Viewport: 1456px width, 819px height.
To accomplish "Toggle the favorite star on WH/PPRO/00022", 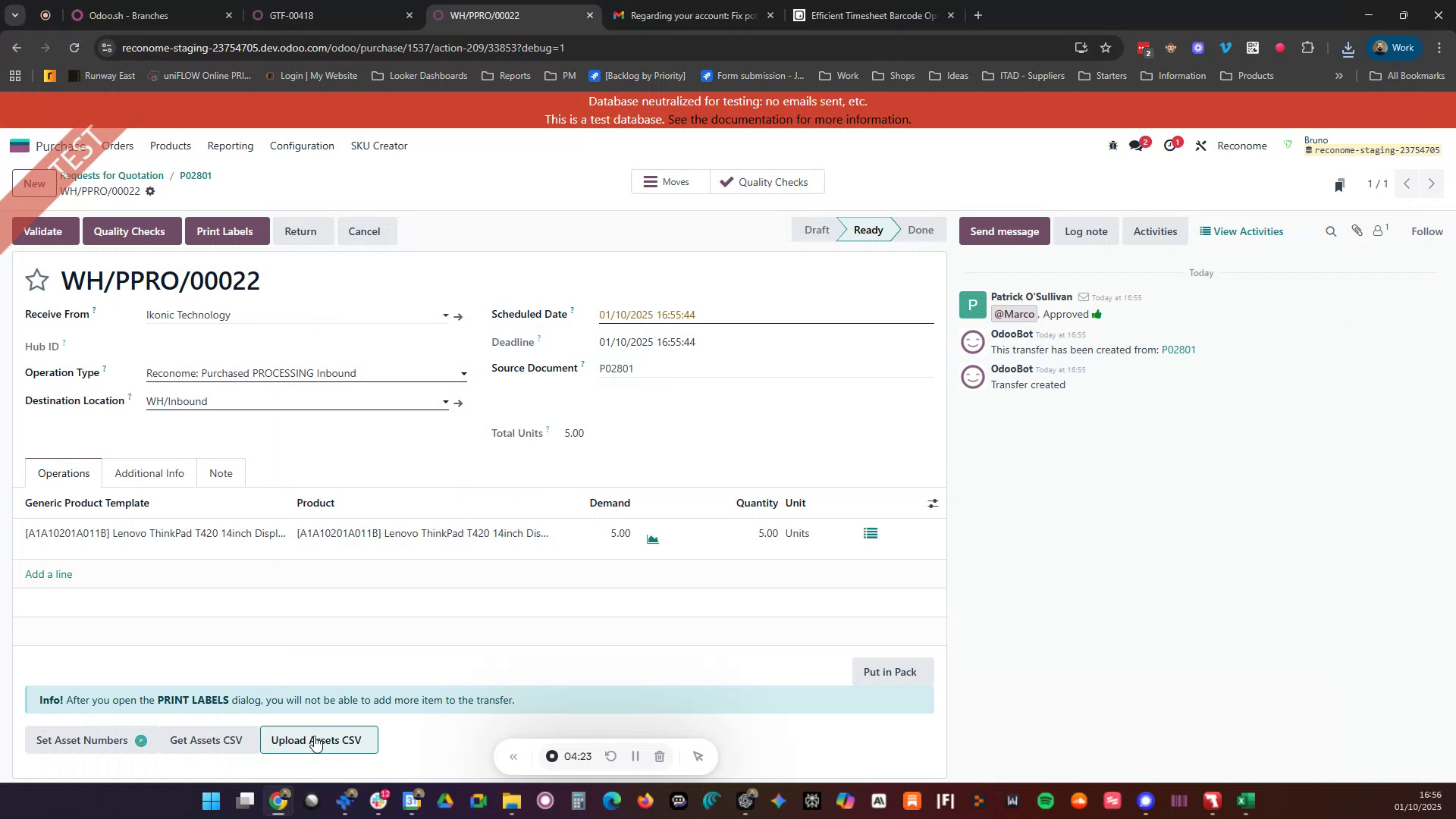I will [x=36, y=280].
